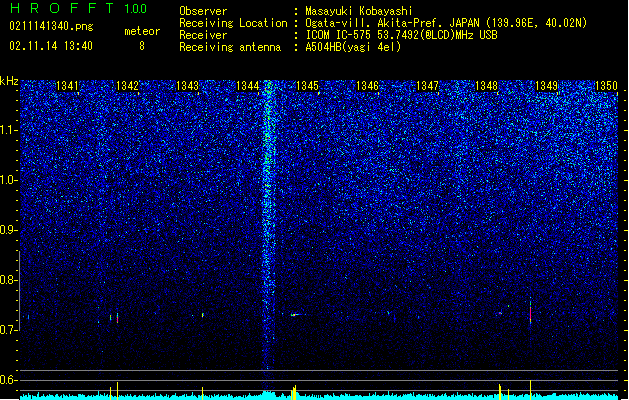Viewport: 629px width, 400px height.
Task: Click the 0.7 frequency axis label
Action: coord(8,330)
